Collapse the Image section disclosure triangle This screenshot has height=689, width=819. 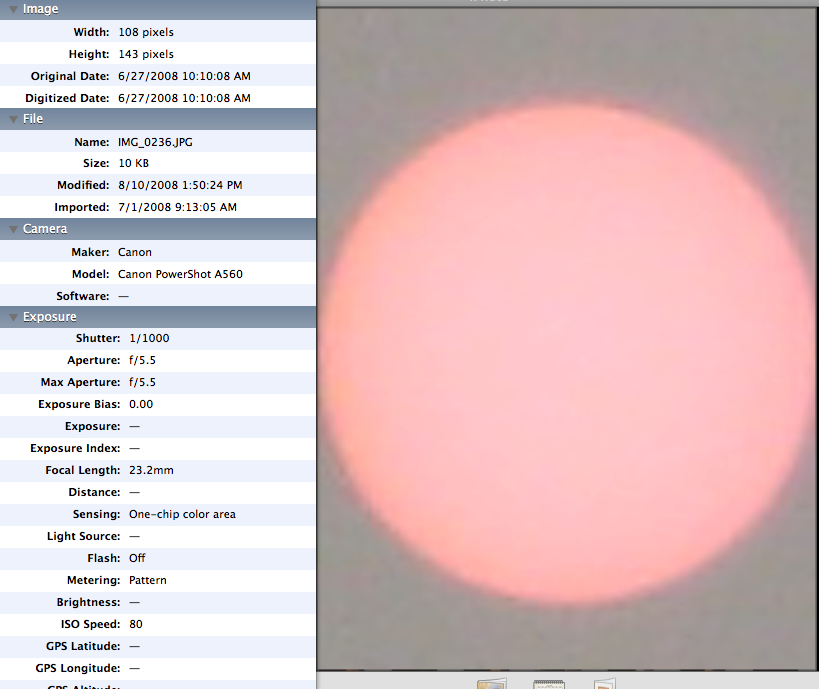pyautogui.click(x=10, y=9)
